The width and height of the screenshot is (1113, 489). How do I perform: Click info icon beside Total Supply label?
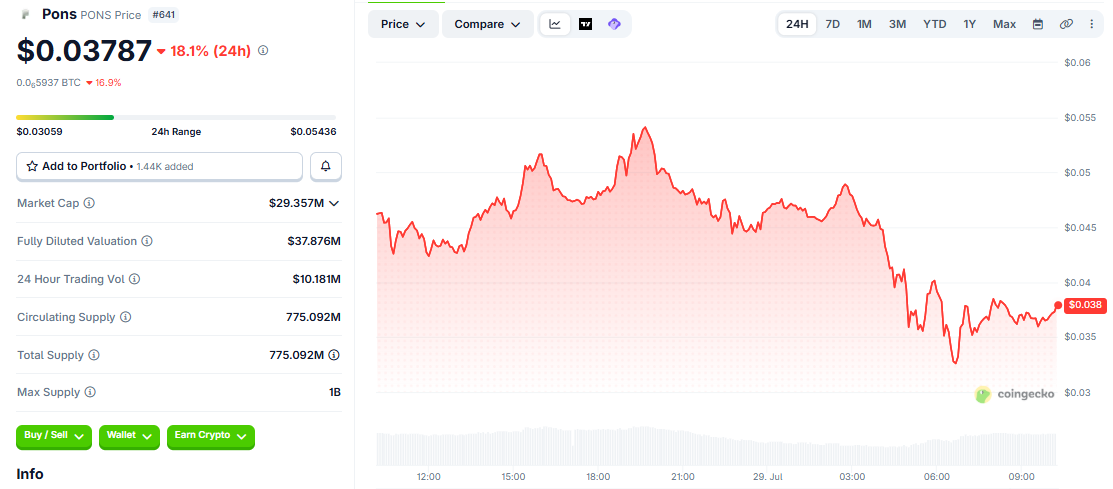point(93,355)
